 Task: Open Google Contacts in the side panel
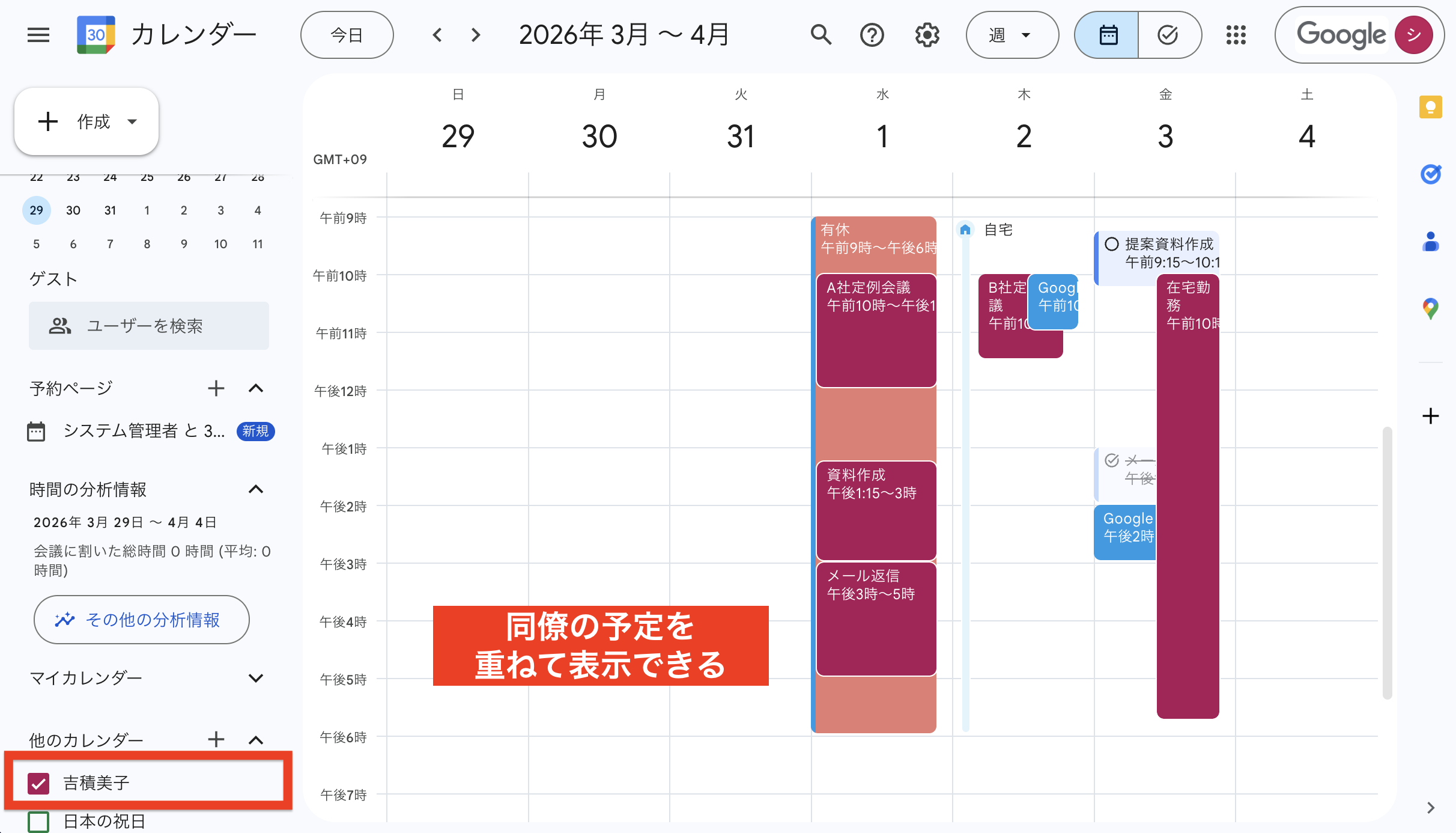click(x=1432, y=243)
